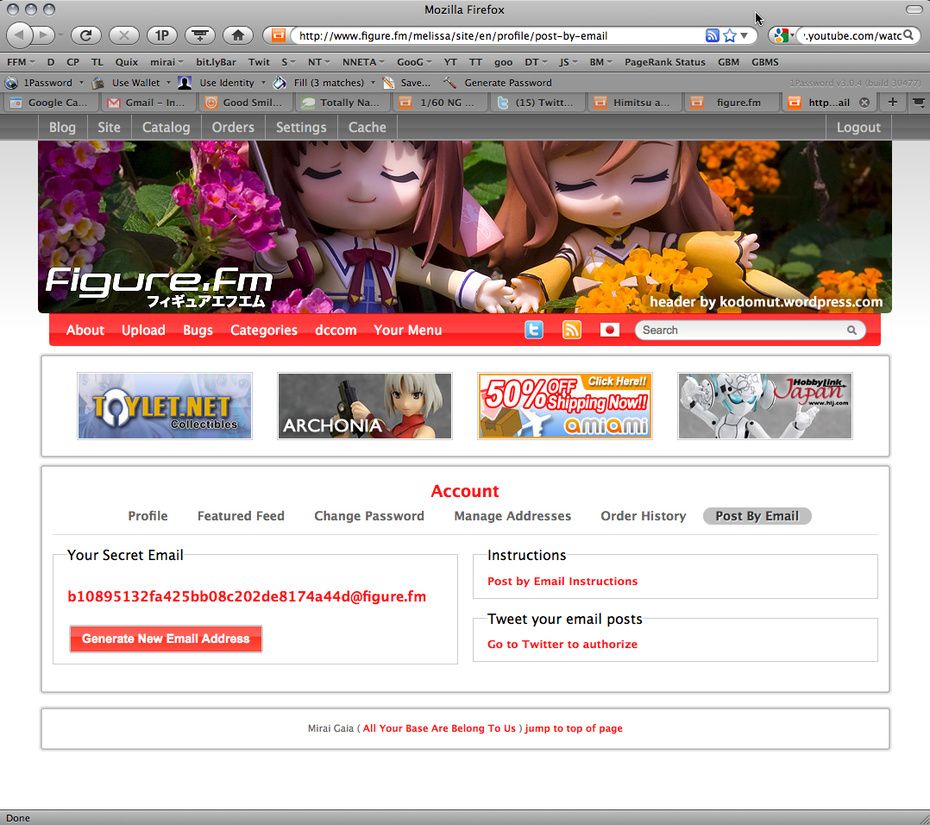Screen dimensions: 930x825
Task: Open the mirai bookmarks folder dropdown
Action: click(x=166, y=62)
